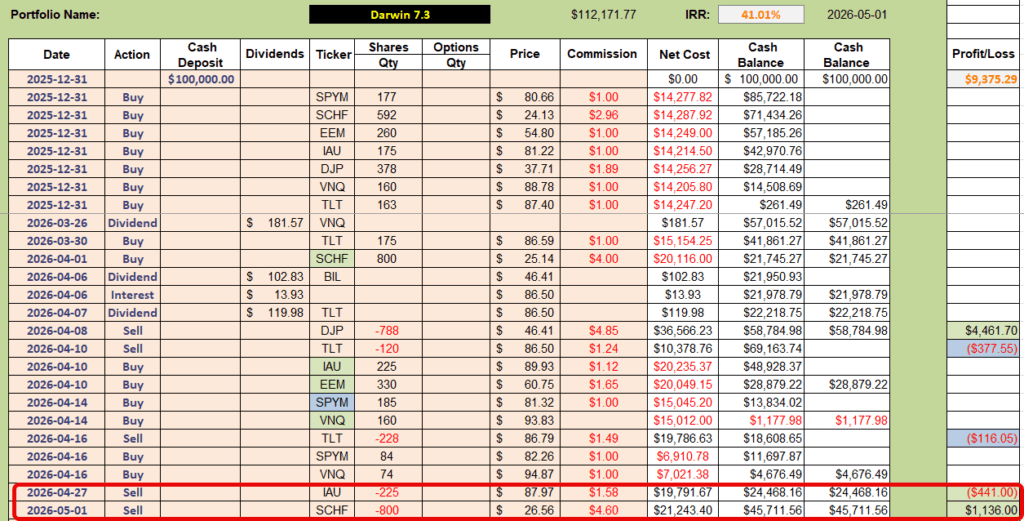
Task: Click the IAU ticker with 175 shares
Action: pos(332,151)
